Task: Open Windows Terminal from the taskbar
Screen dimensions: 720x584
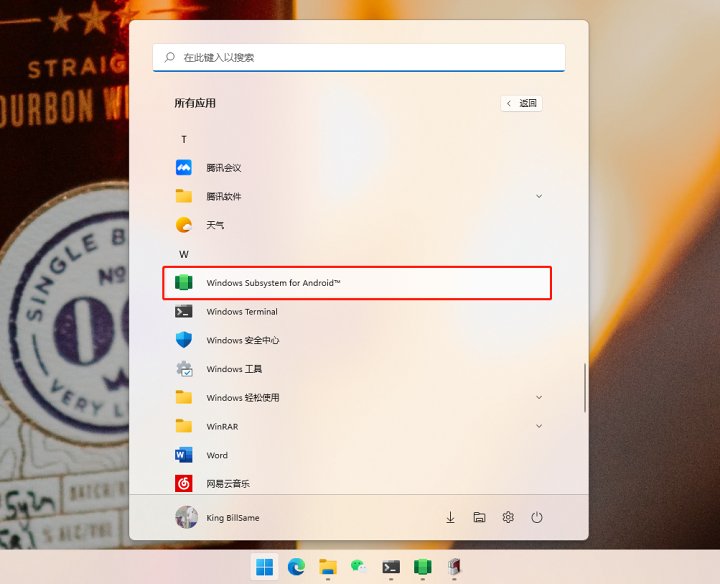Action: [x=391, y=567]
